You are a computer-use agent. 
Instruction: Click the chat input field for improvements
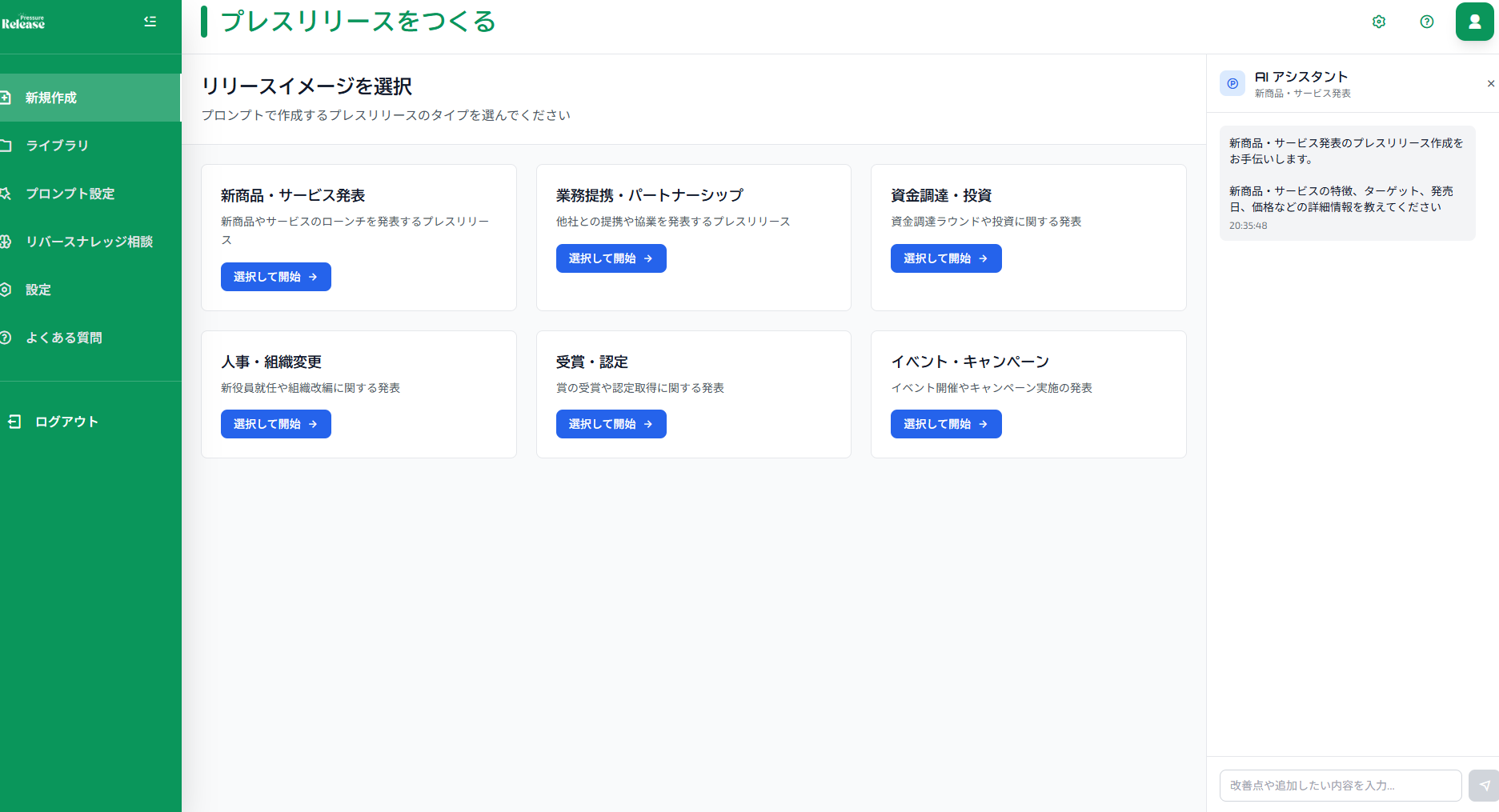click(1341, 786)
